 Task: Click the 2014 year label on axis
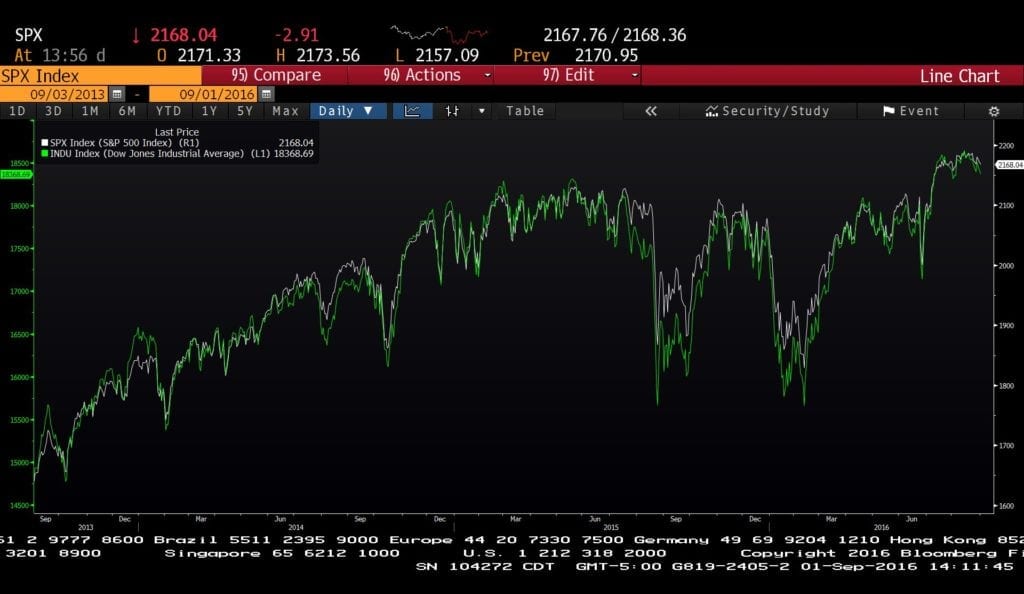pos(296,527)
